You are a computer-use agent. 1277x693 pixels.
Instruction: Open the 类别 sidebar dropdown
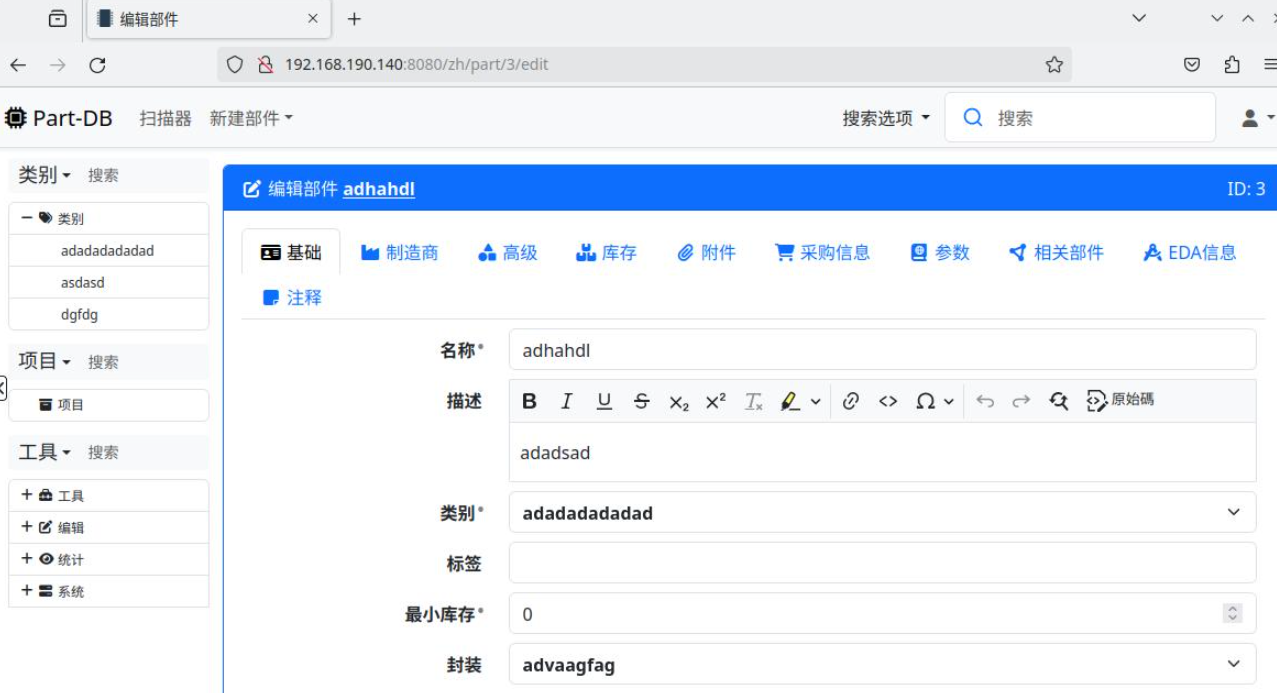[x=45, y=175]
